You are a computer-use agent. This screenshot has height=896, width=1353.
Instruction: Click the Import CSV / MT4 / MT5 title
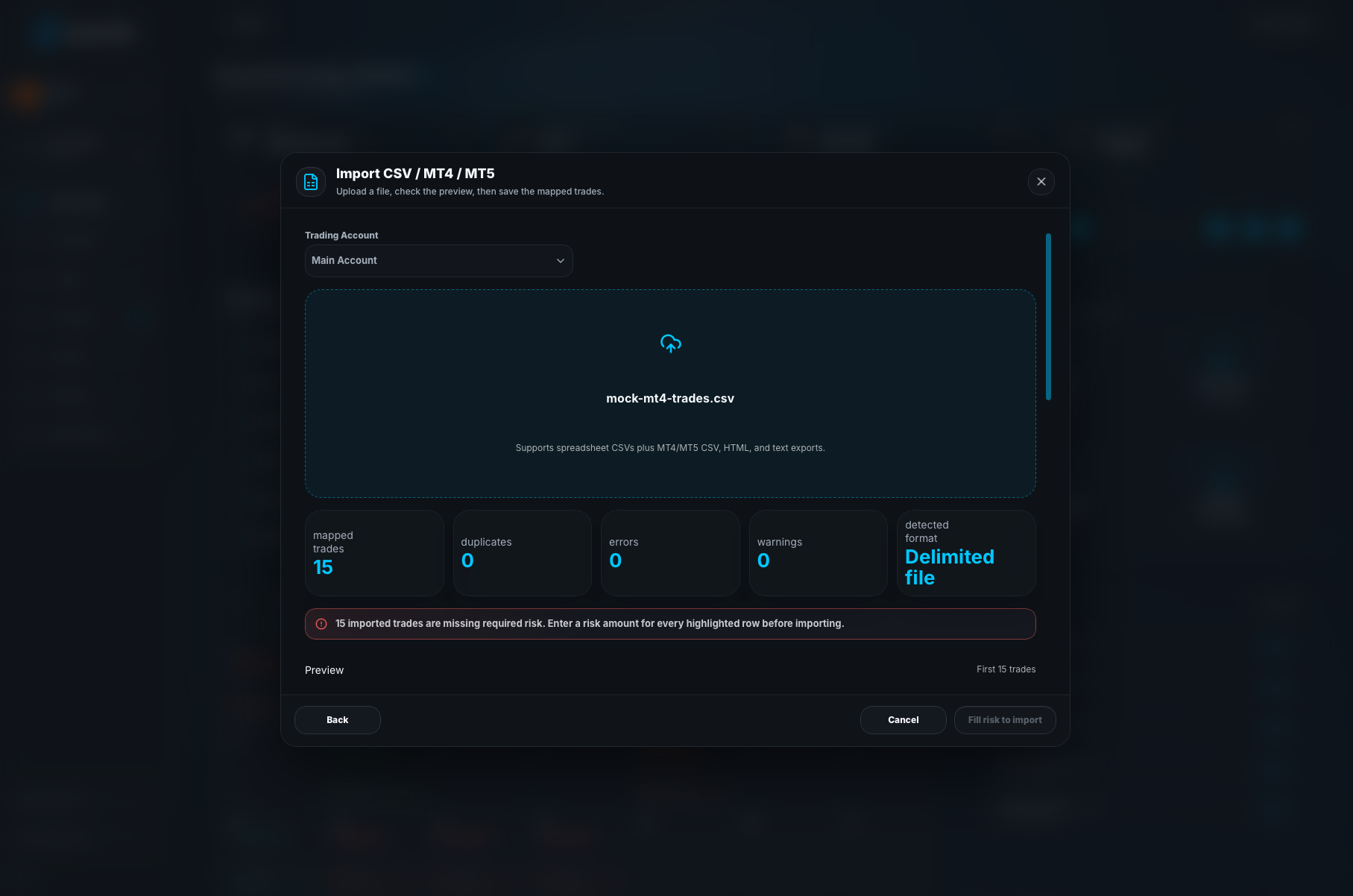[415, 174]
